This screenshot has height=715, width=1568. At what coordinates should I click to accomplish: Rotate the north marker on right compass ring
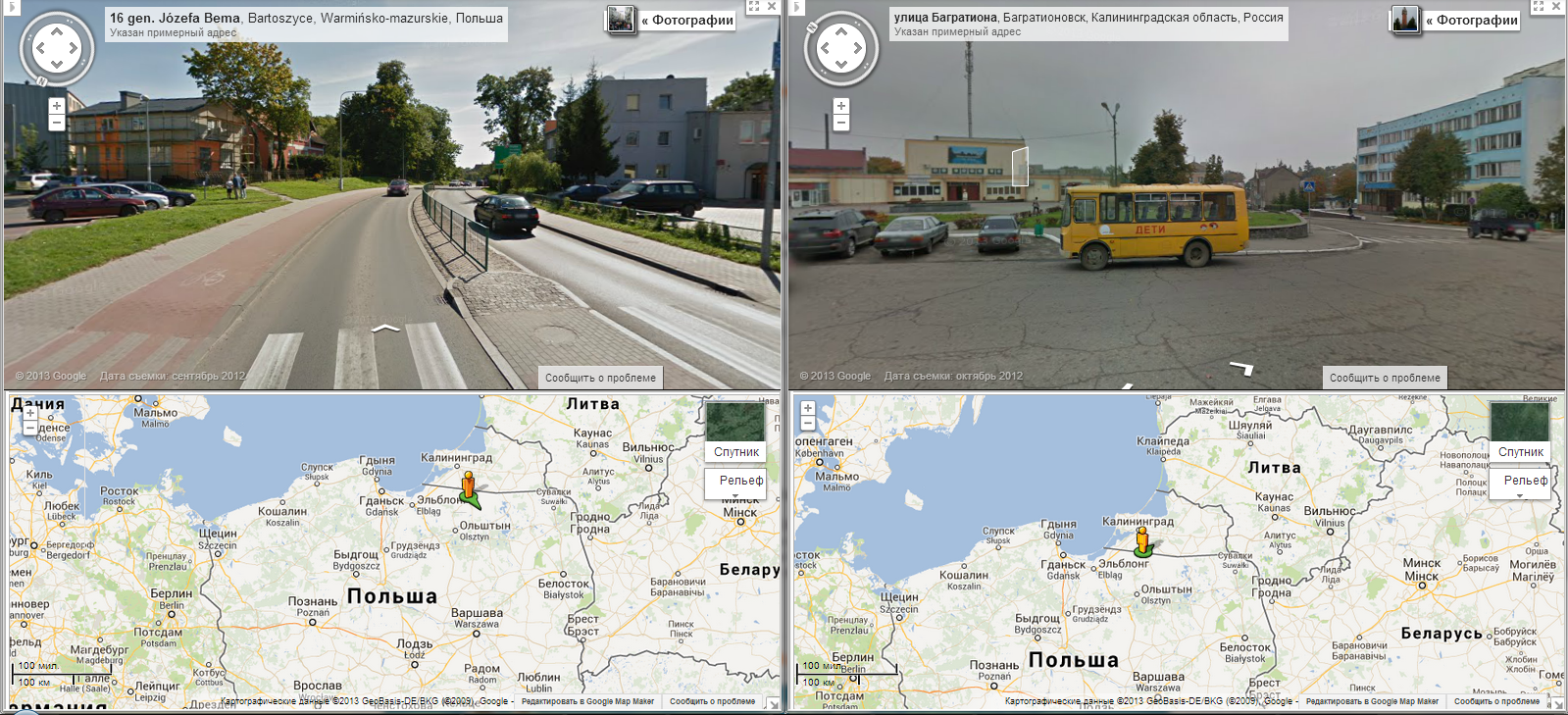(811, 27)
